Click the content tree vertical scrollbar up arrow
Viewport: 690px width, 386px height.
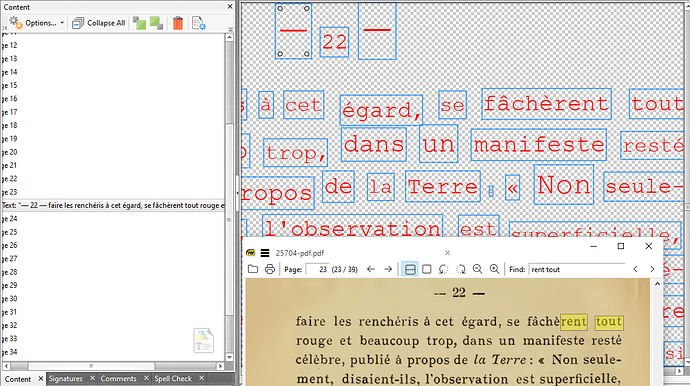coord(229,38)
